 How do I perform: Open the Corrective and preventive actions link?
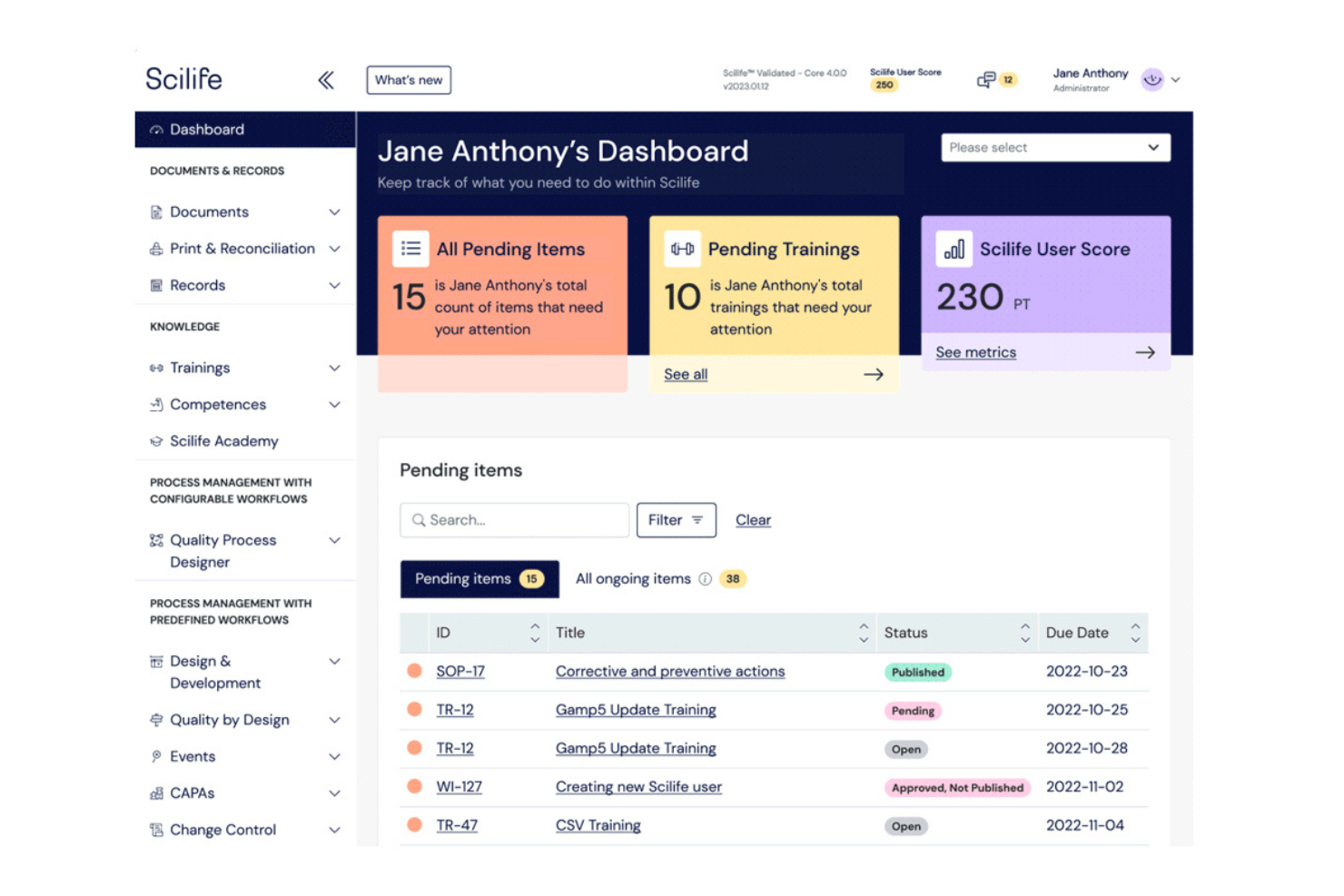[670, 672]
